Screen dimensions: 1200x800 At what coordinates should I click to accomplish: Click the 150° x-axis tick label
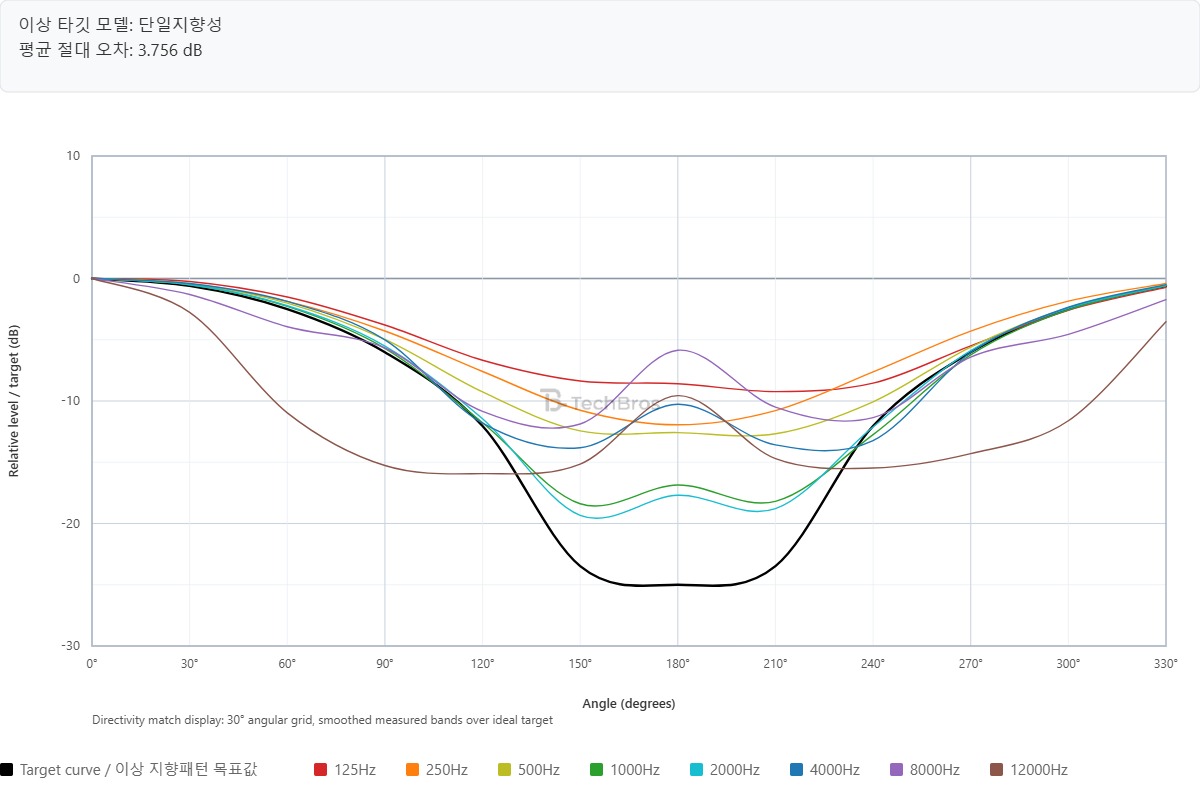[580, 663]
